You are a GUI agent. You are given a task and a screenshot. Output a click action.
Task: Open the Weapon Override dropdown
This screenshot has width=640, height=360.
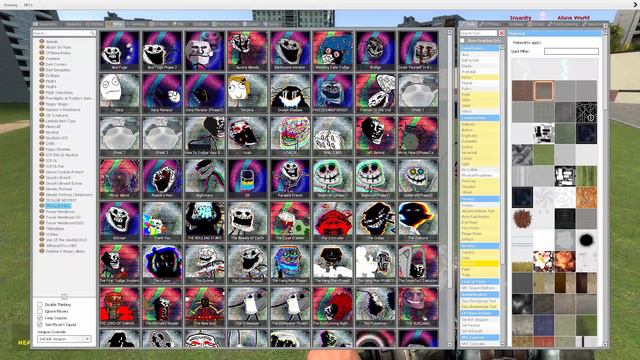[64, 339]
